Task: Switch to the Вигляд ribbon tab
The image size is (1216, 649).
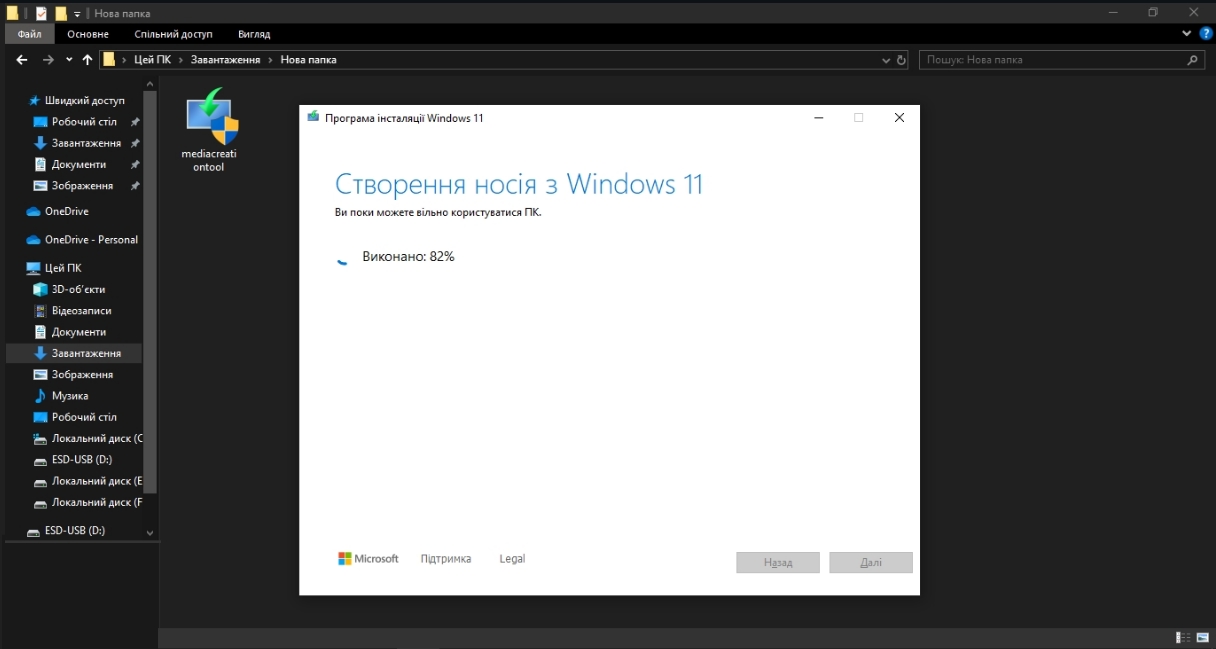Action: click(x=254, y=34)
